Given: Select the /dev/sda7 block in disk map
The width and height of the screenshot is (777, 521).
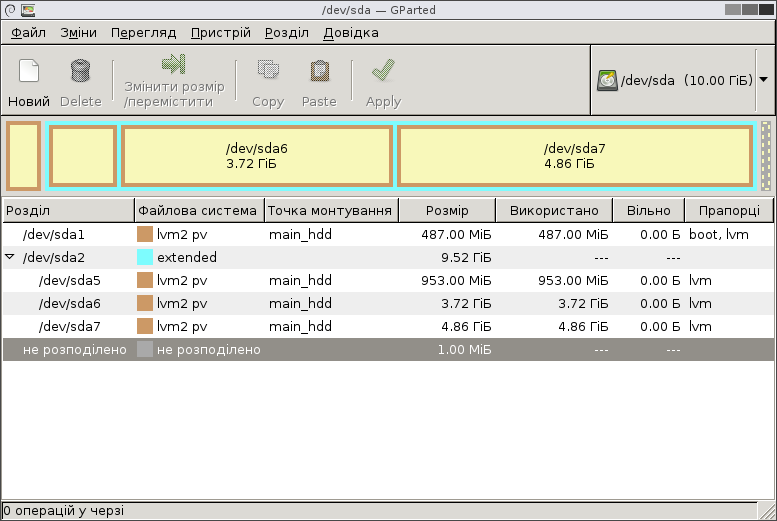Looking at the screenshot, I should [x=574, y=156].
